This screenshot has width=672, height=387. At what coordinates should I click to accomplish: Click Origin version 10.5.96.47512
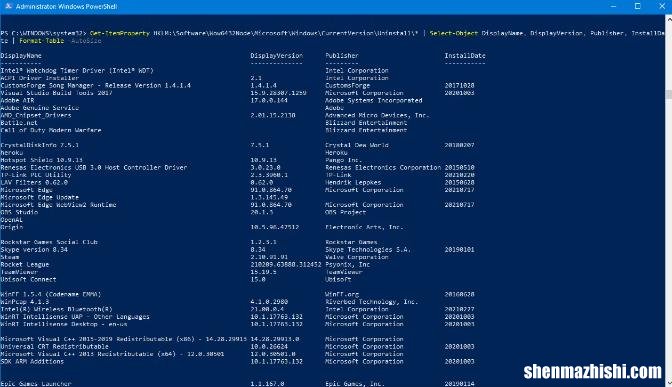coord(275,227)
